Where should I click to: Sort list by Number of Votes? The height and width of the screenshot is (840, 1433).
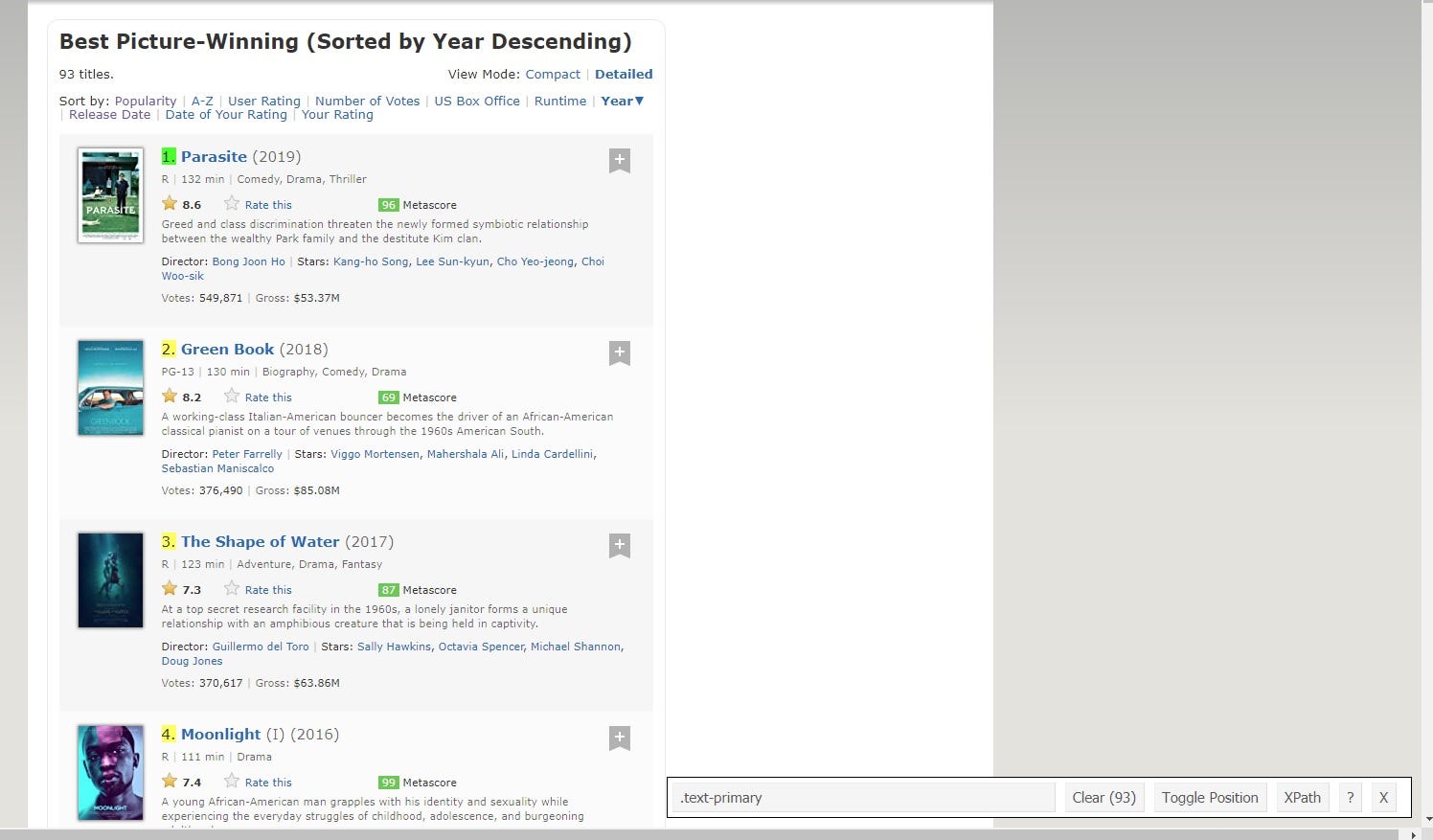click(x=368, y=101)
